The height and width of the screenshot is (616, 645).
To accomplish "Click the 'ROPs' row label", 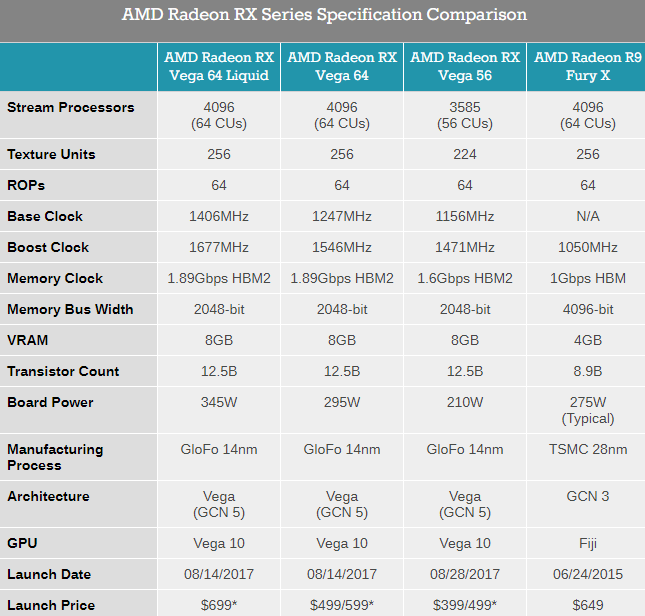I will pyautogui.click(x=26, y=185).
